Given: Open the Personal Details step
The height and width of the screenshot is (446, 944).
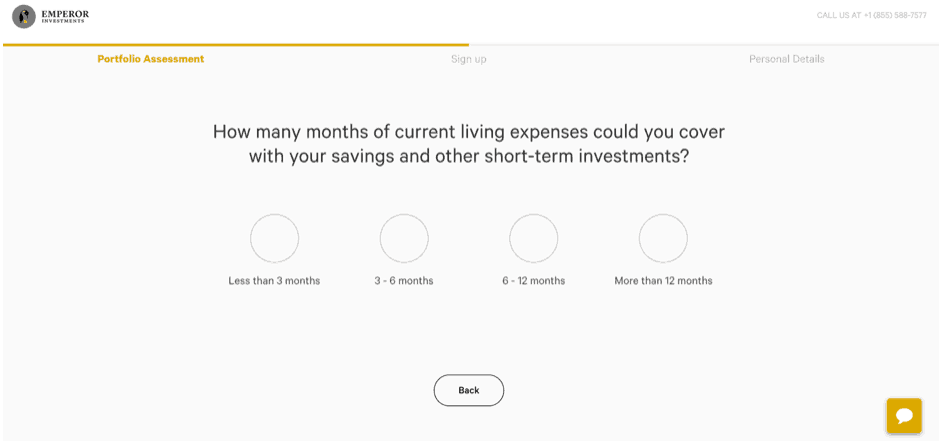Looking at the screenshot, I should click(x=786, y=59).
